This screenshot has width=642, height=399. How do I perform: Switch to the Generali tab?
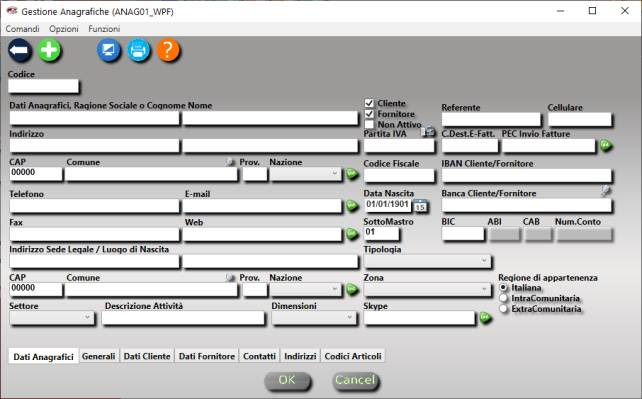click(x=98, y=356)
